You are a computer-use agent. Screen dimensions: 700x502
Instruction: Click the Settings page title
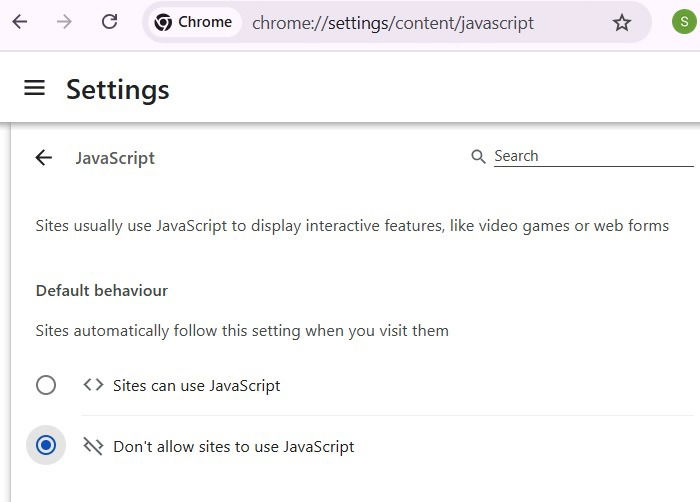tap(118, 89)
